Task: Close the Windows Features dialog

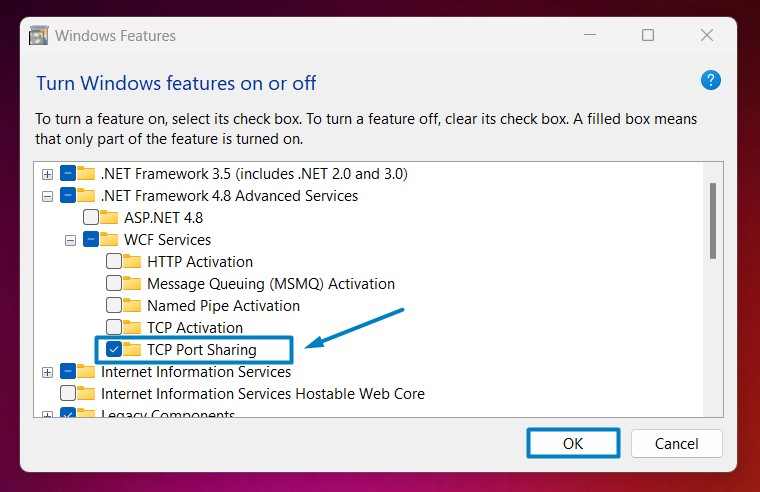Action: (707, 35)
